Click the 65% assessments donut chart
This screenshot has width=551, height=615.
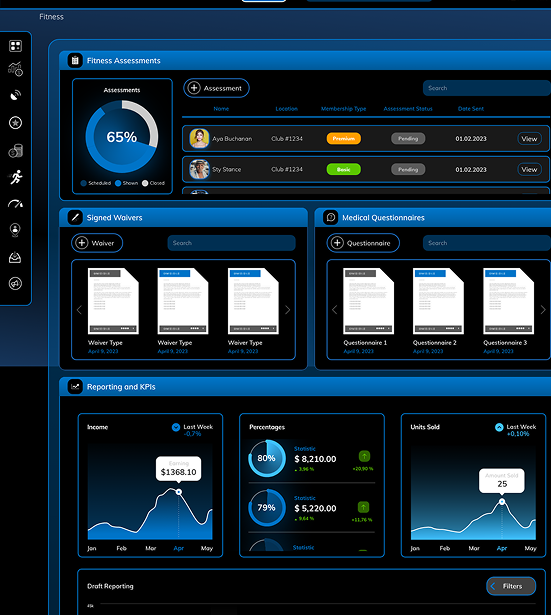point(122,136)
